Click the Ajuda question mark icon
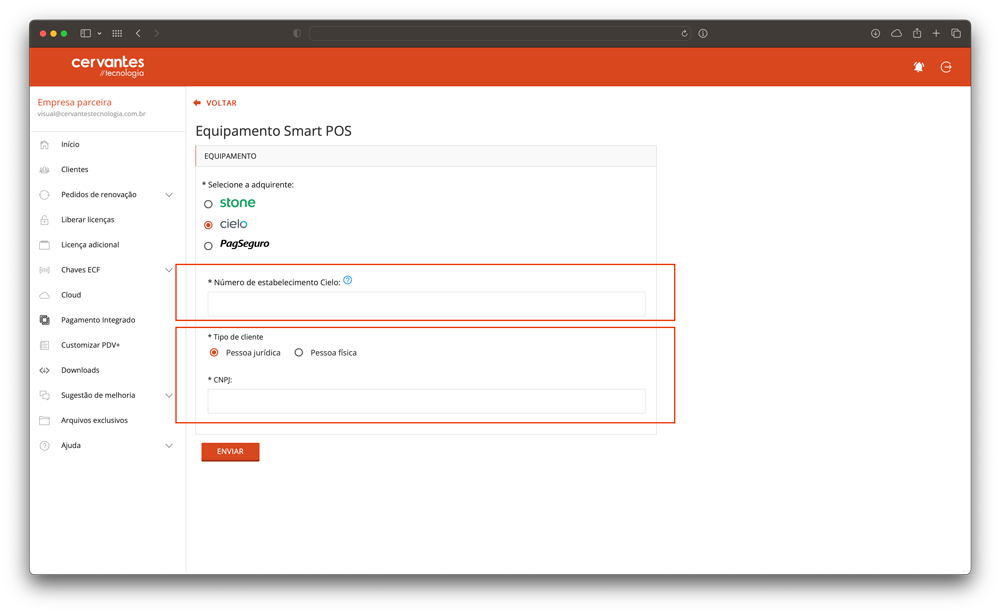Viewport: 1000px width, 613px height. coord(45,446)
